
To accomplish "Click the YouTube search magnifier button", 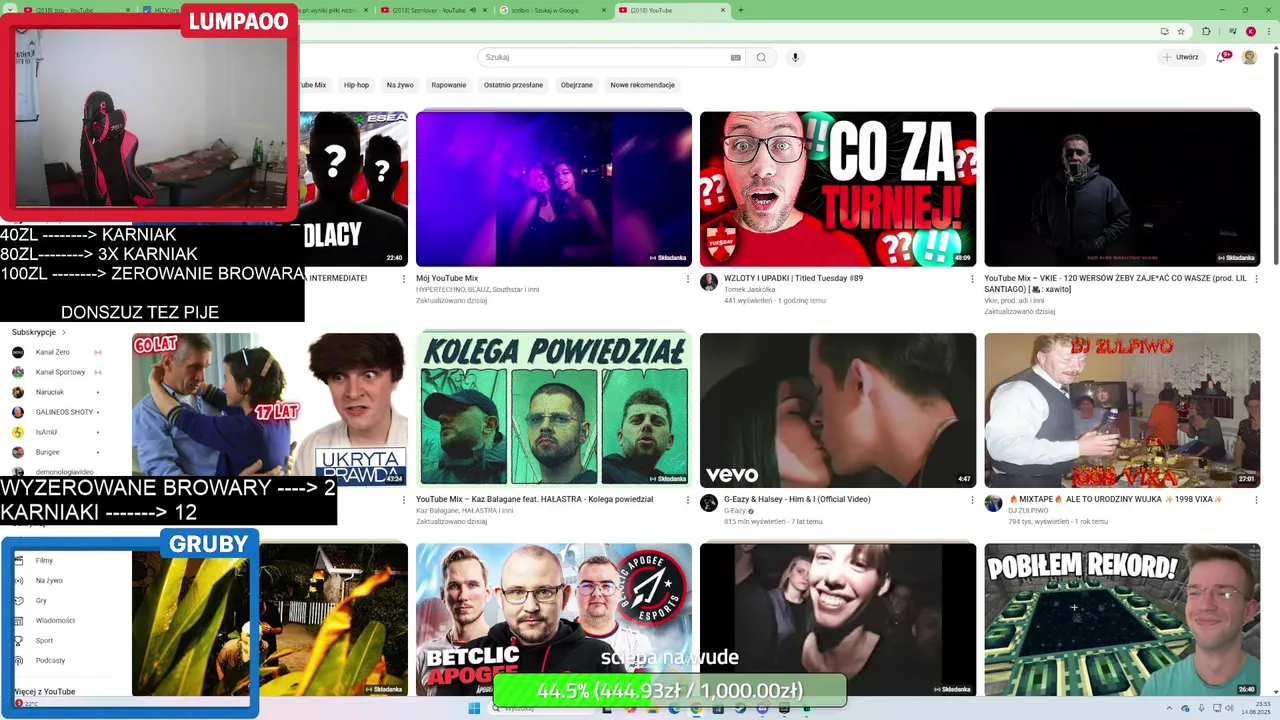I will pos(761,57).
